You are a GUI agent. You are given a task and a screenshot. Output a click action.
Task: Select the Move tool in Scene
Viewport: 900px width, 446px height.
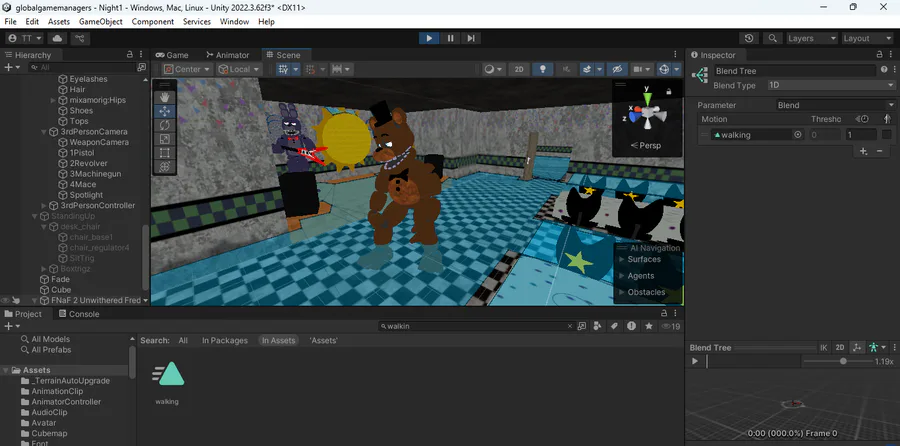tap(164, 111)
